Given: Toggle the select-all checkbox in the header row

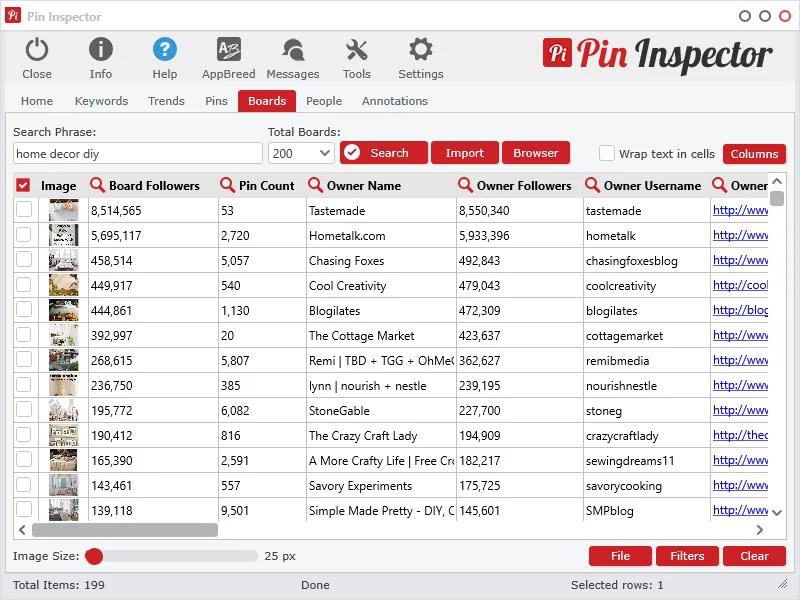Looking at the screenshot, I should point(24,185).
